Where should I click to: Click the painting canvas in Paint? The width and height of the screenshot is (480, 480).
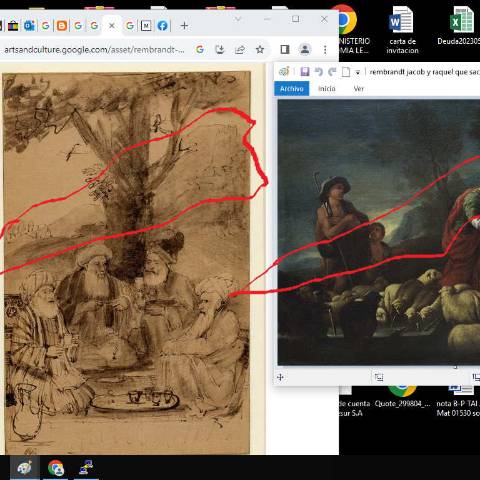click(379, 232)
